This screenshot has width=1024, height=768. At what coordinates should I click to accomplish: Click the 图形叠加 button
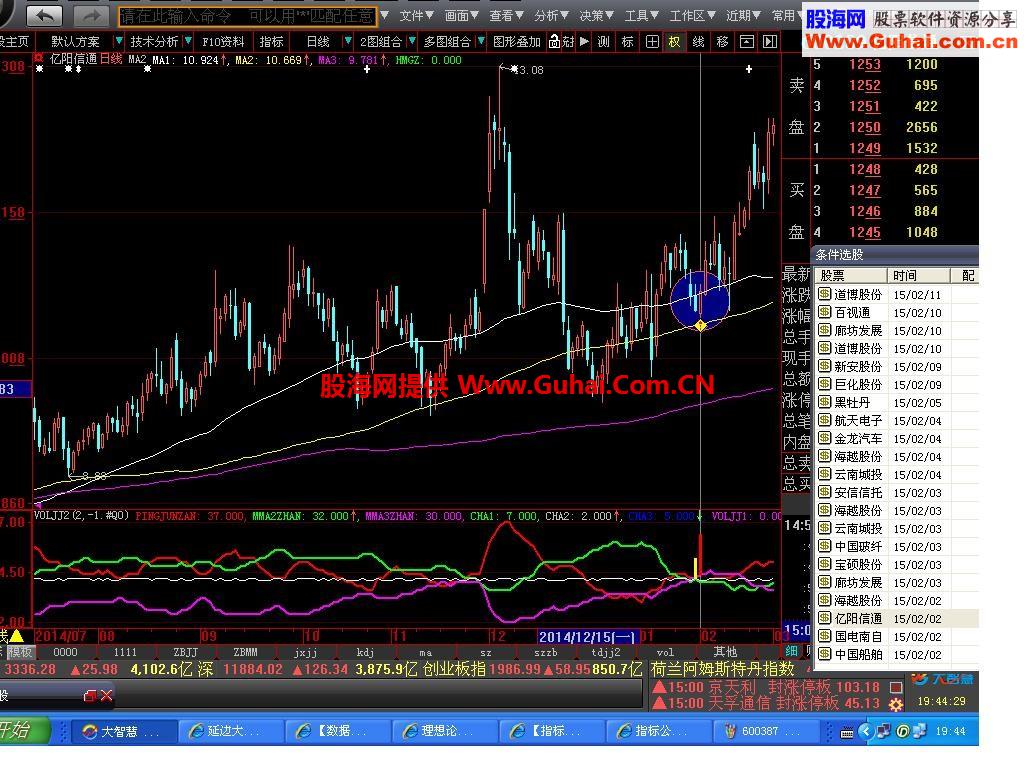click(x=517, y=42)
